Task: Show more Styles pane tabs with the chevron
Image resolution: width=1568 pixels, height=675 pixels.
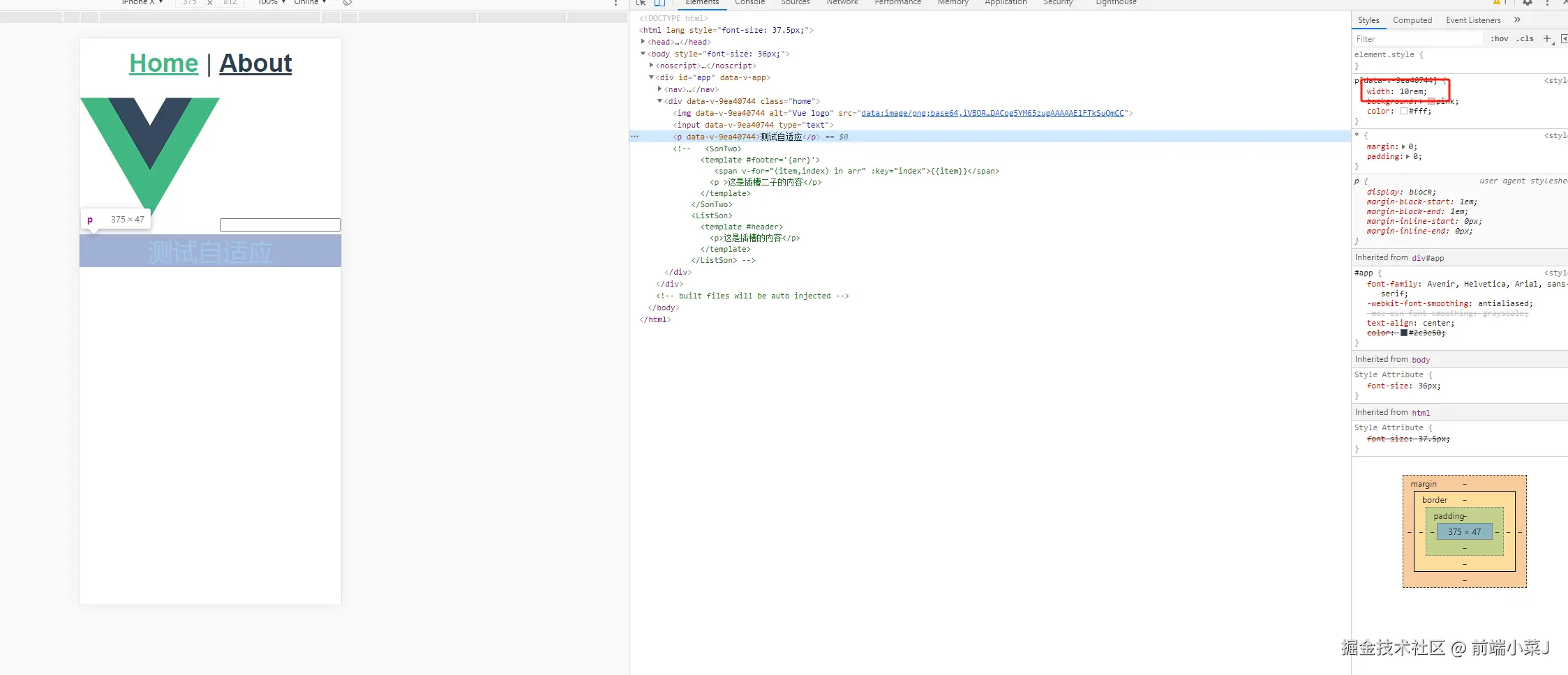Action: point(1517,20)
